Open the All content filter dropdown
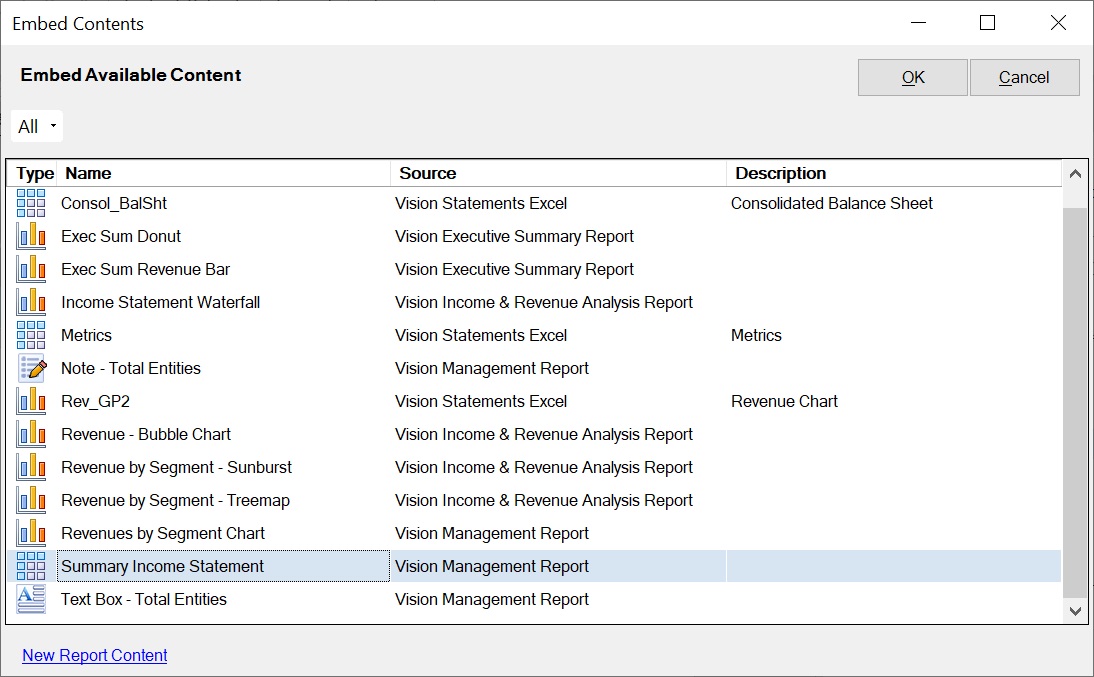The width and height of the screenshot is (1094, 677). pos(37,126)
